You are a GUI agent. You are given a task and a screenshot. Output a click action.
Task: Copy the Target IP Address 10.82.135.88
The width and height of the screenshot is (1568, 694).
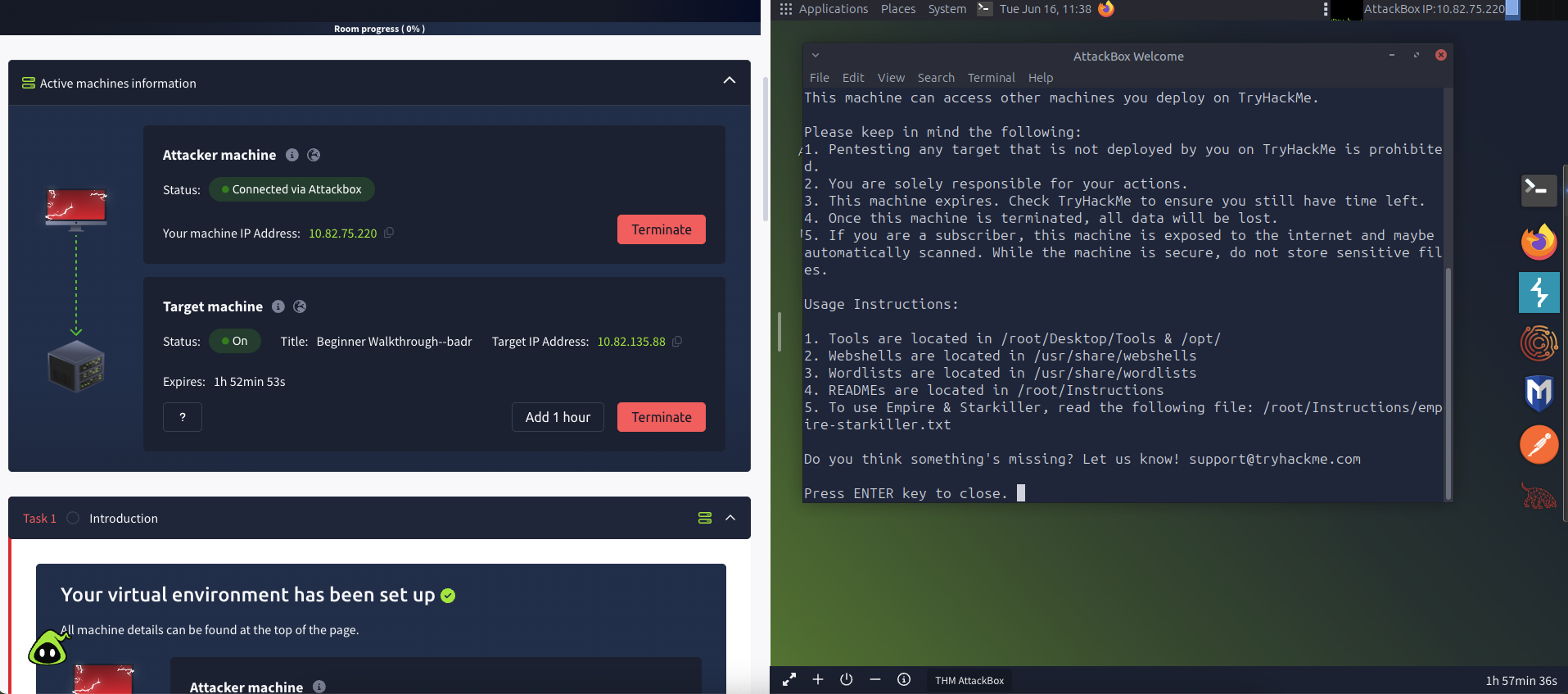click(x=677, y=342)
